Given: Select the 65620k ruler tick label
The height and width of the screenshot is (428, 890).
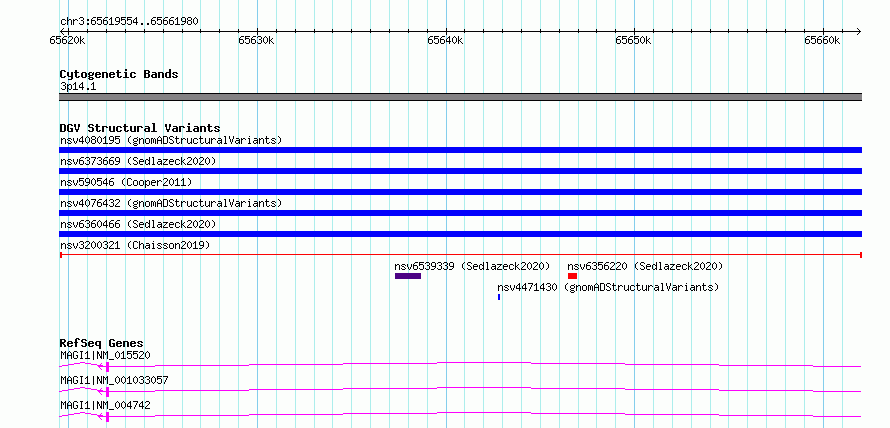Looking at the screenshot, I should 68,40.
